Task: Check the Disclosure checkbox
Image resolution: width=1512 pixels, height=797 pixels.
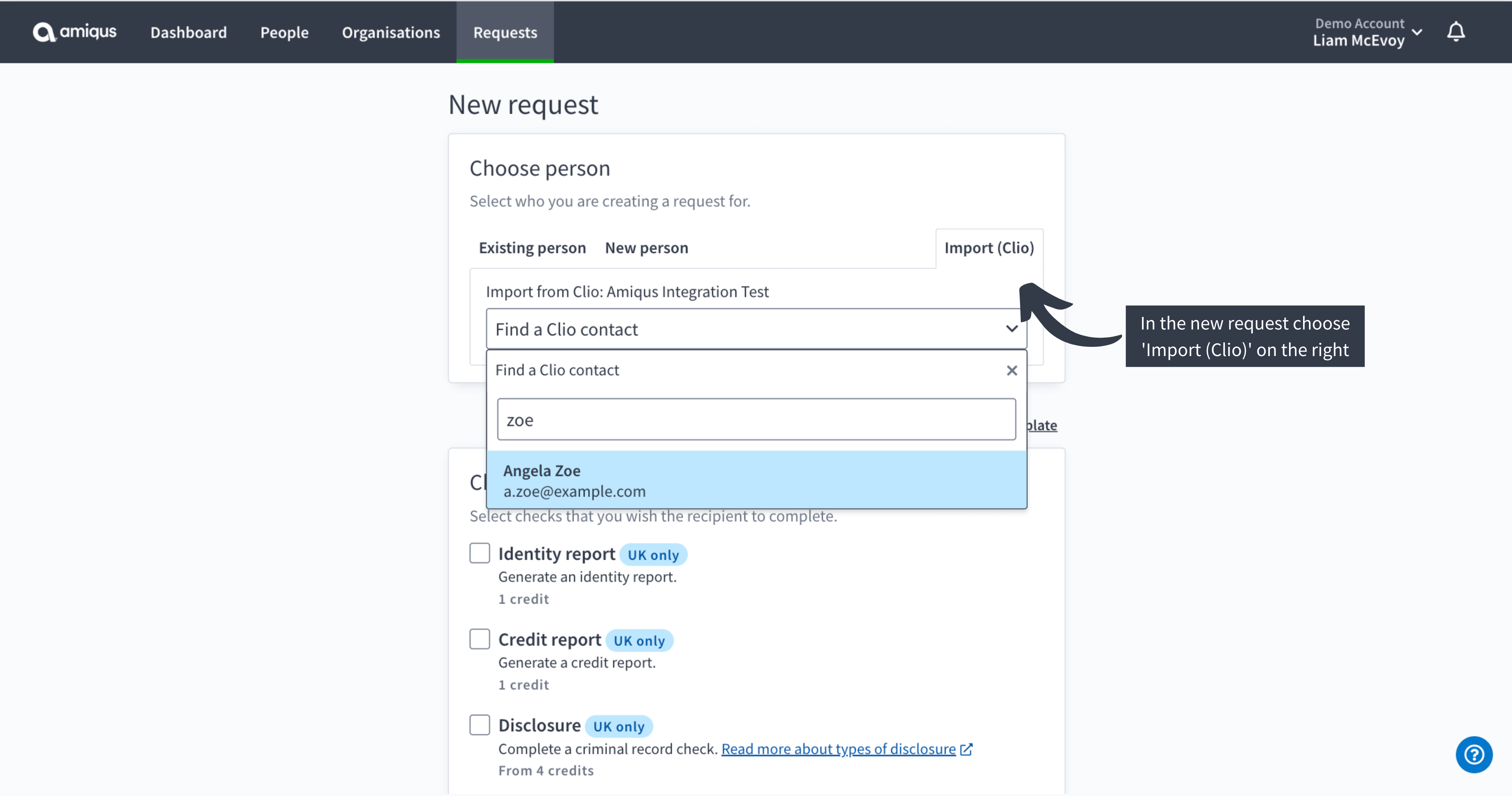Action: click(x=480, y=725)
